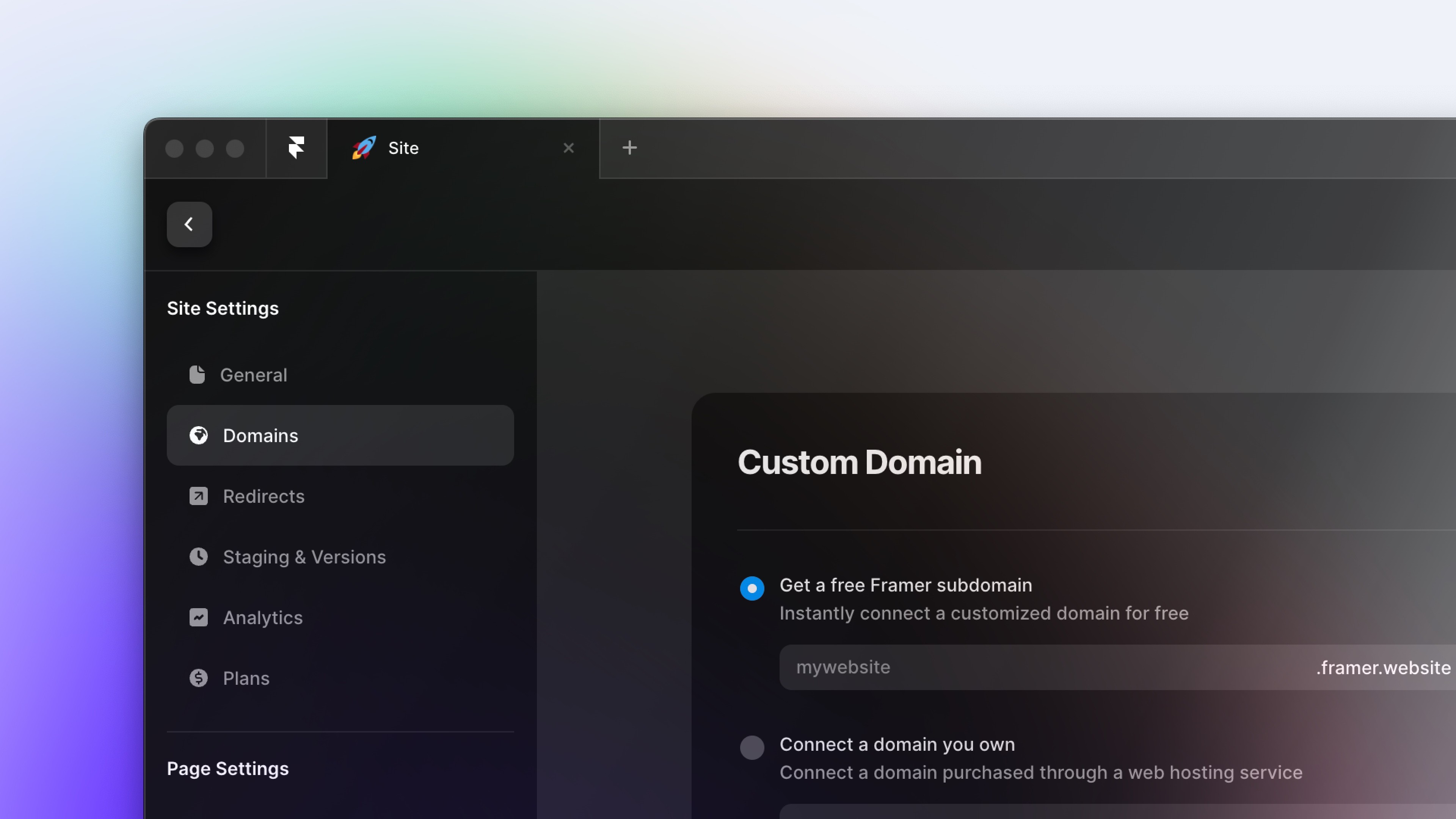Open the General settings page

click(253, 375)
